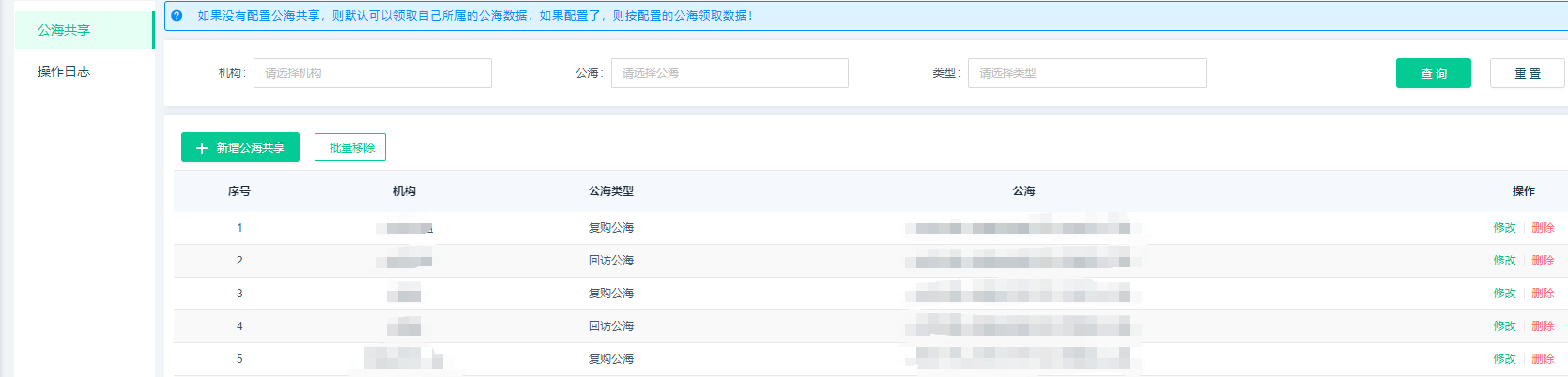Expand the 公海 selection dropdown

click(x=729, y=73)
